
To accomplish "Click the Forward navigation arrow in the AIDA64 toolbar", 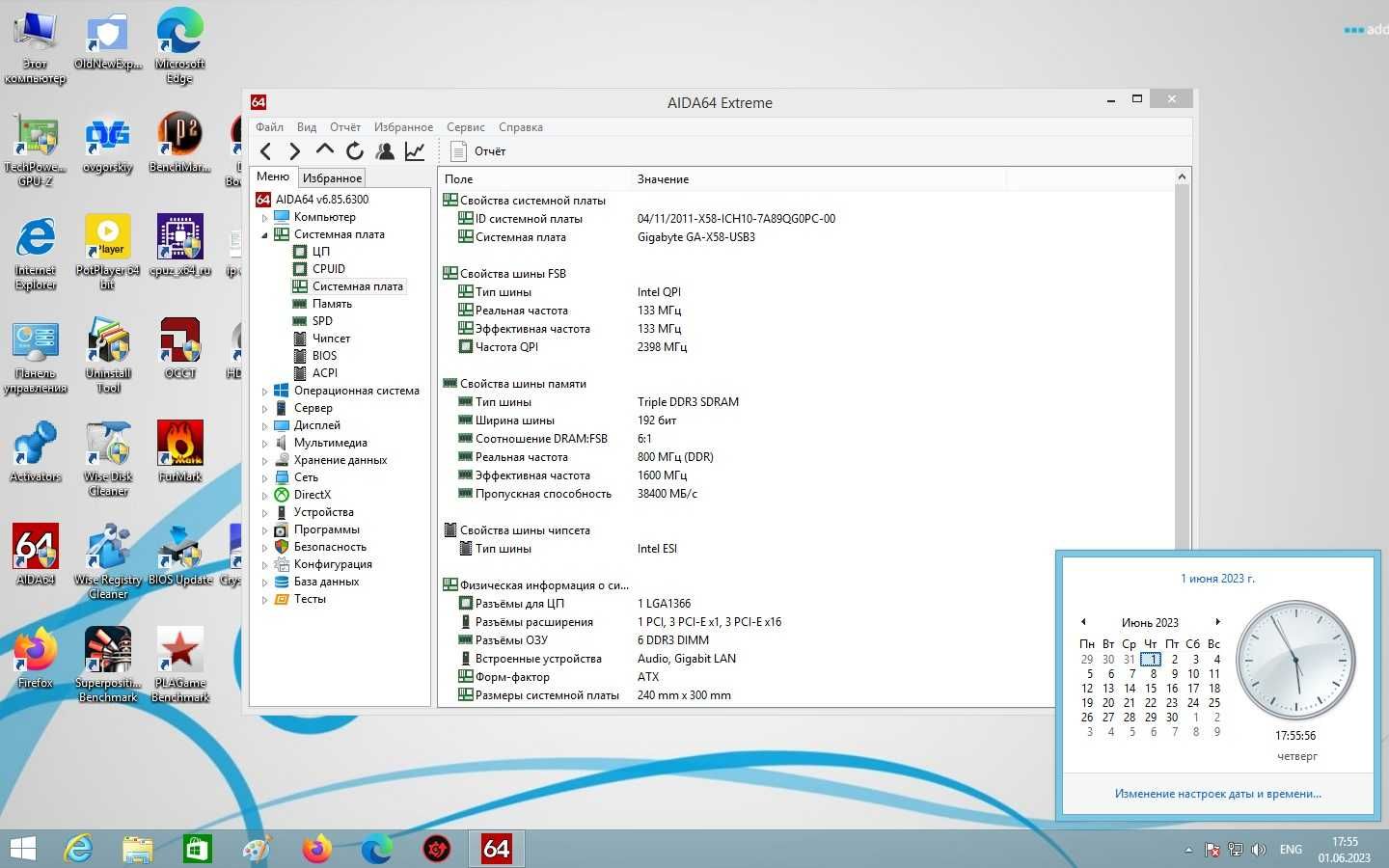I will pyautogui.click(x=294, y=151).
